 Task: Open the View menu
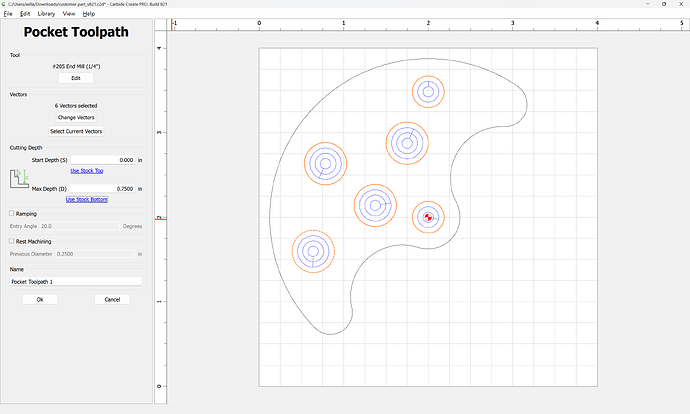point(69,14)
